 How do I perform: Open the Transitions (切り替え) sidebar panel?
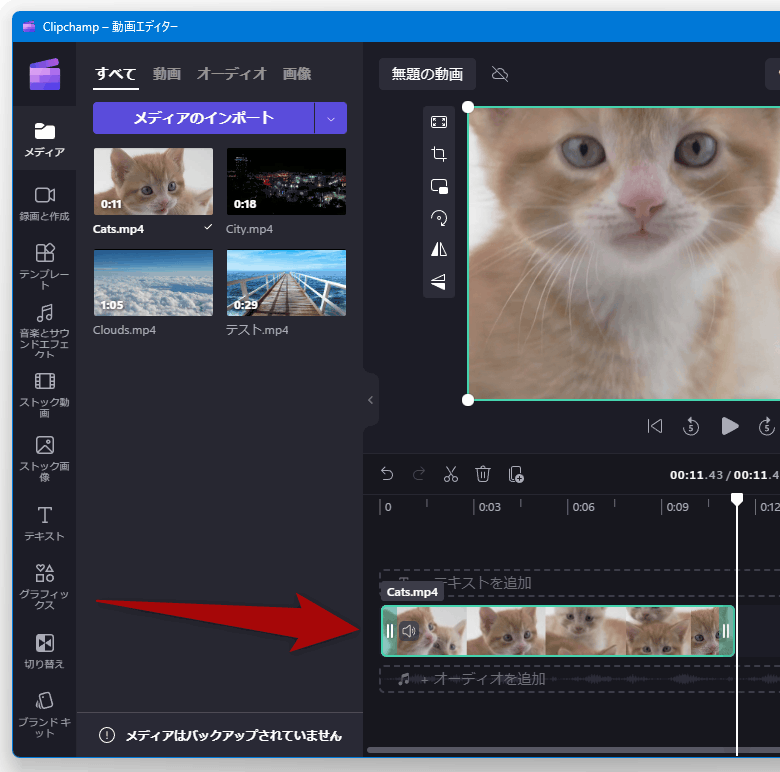44,651
